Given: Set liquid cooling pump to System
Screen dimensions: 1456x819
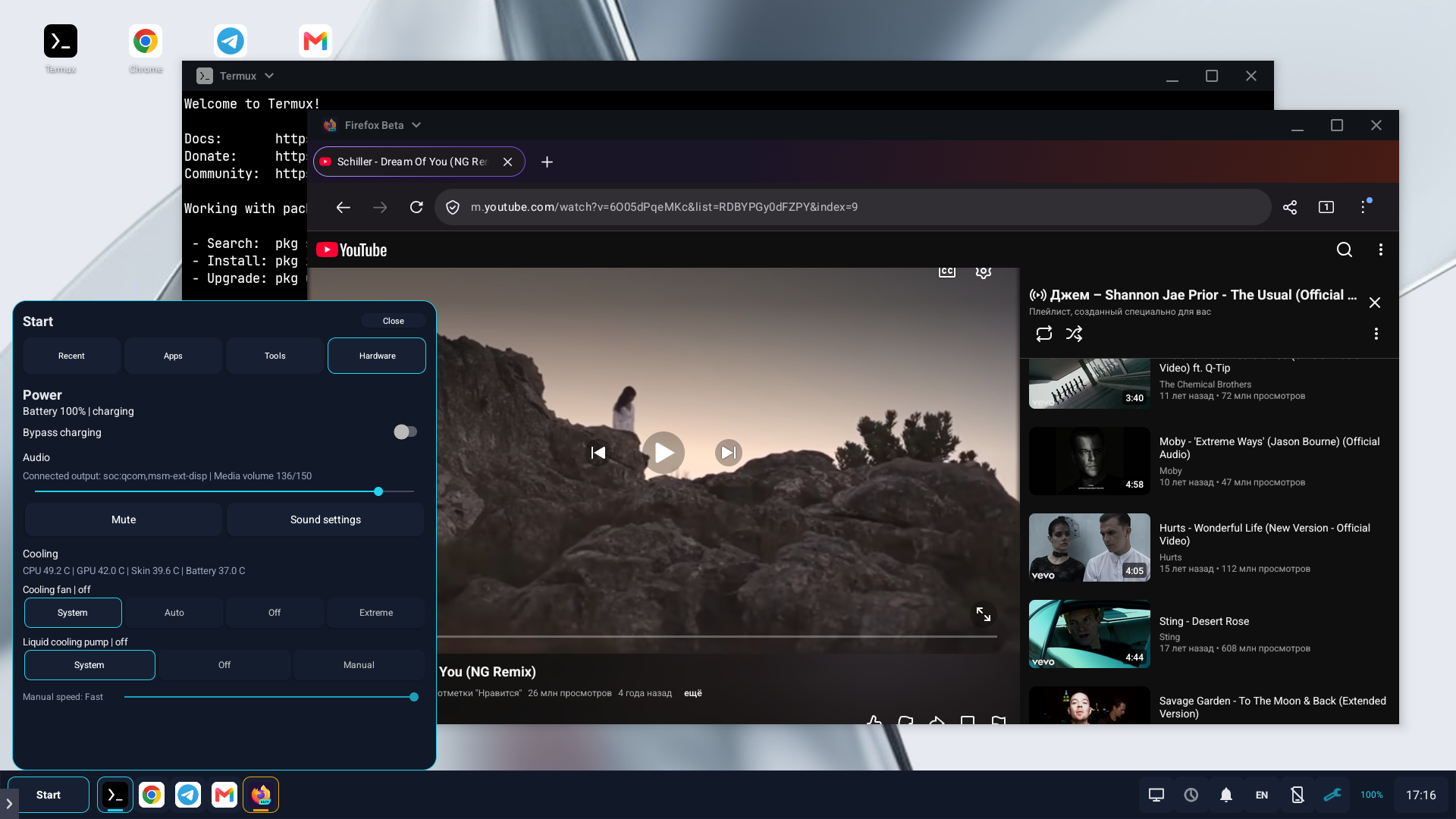Looking at the screenshot, I should pos(89,665).
